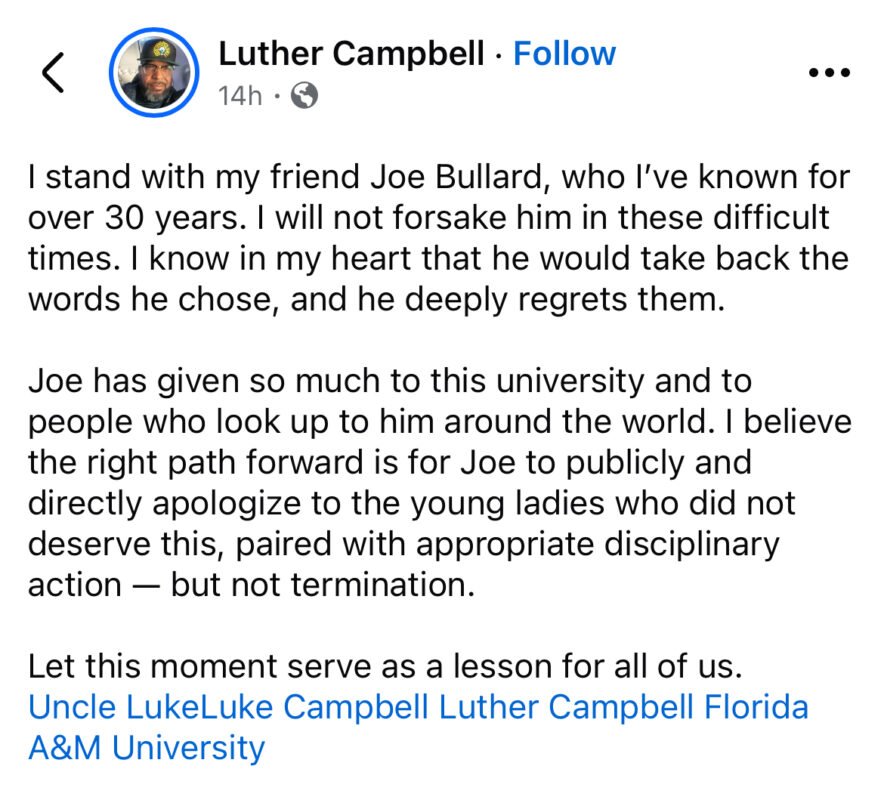Tap the back arrow icon
Screen dimensions: 884x800
click(x=52, y=73)
